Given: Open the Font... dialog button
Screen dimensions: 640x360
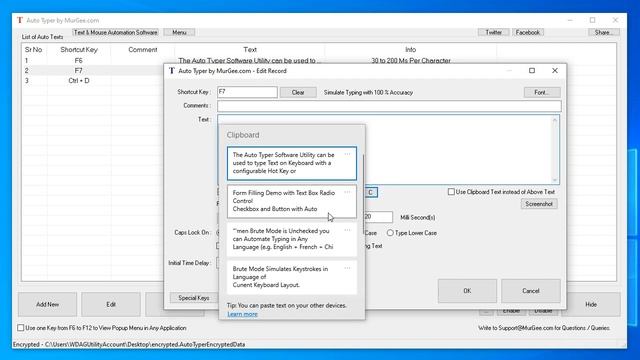Looking at the screenshot, I should [542, 92].
